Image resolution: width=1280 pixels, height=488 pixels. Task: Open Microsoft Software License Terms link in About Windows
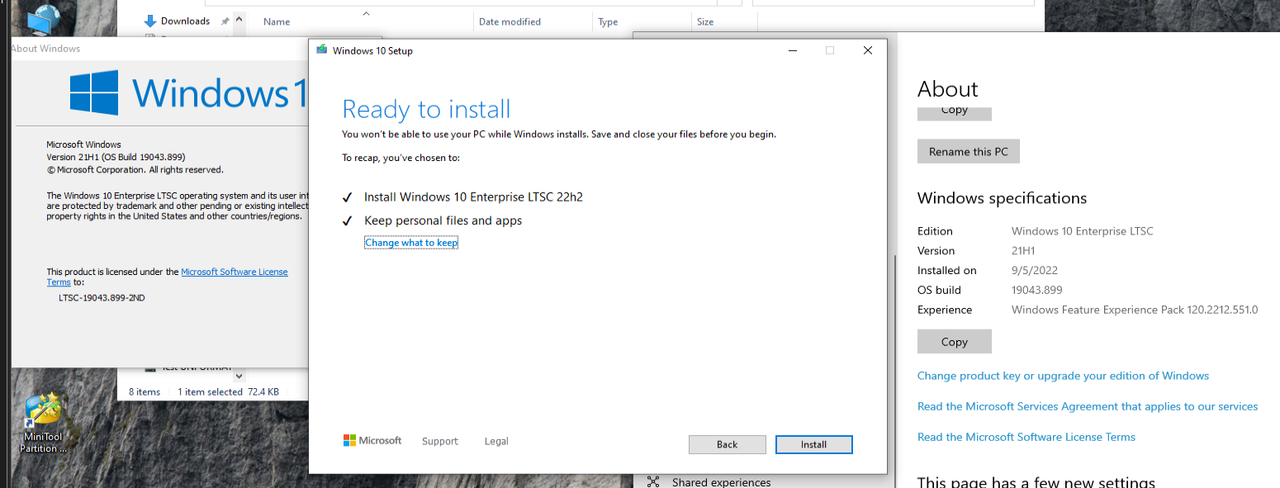point(234,272)
